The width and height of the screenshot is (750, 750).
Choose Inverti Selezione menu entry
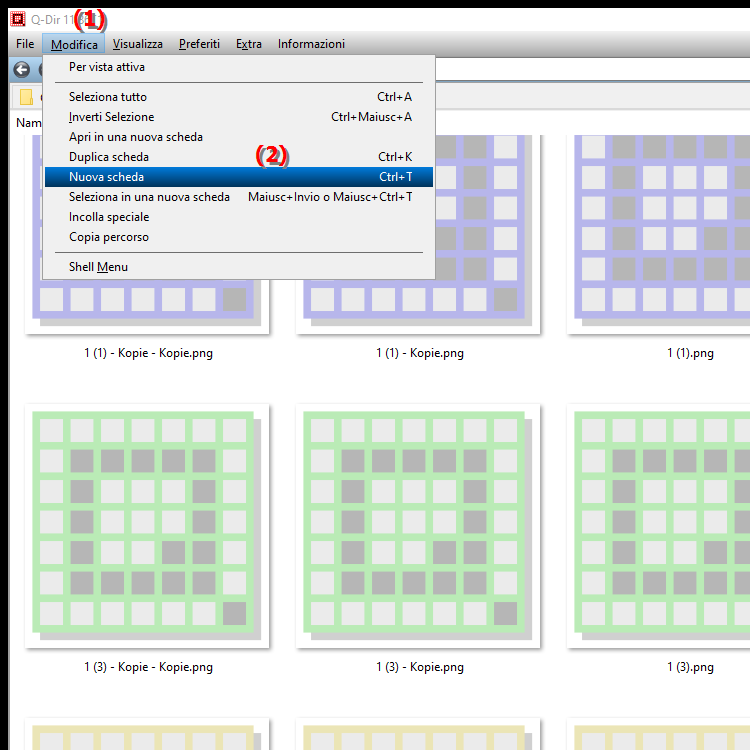coord(239,117)
